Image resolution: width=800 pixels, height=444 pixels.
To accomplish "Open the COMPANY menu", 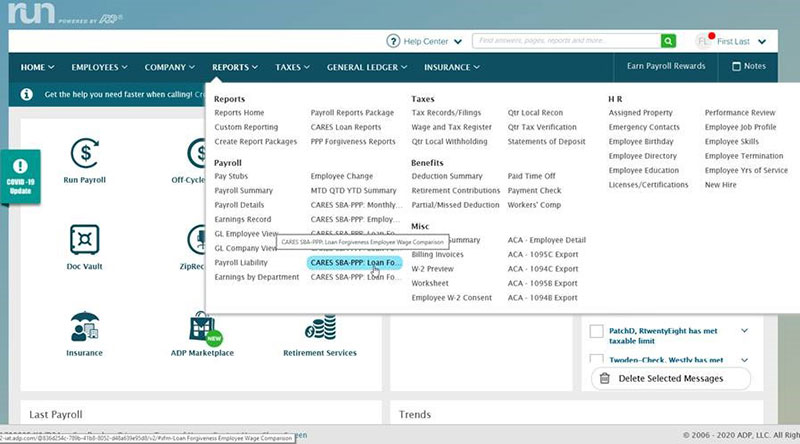I will tap(169, 67).
